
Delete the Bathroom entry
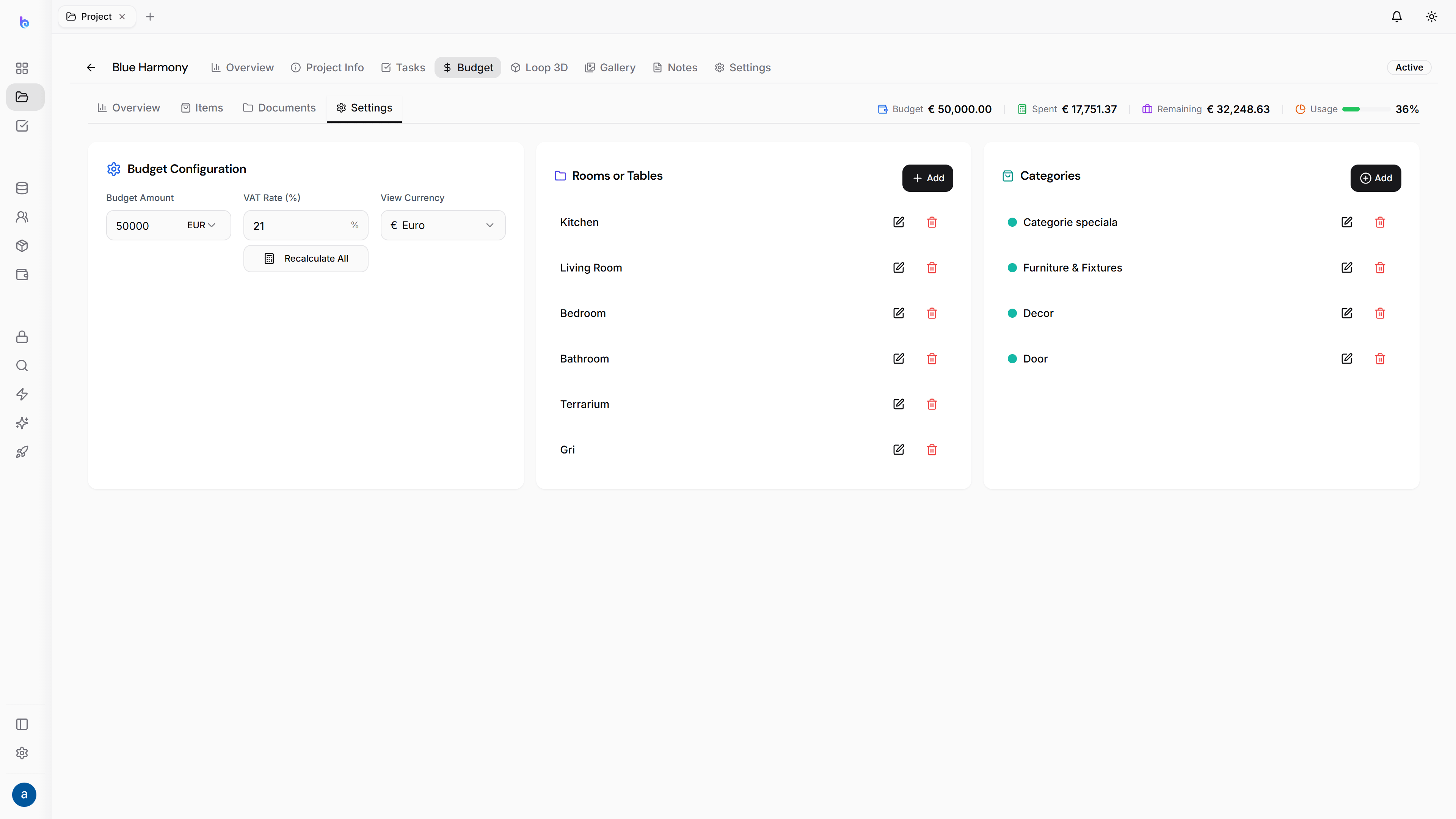(932, 359)
